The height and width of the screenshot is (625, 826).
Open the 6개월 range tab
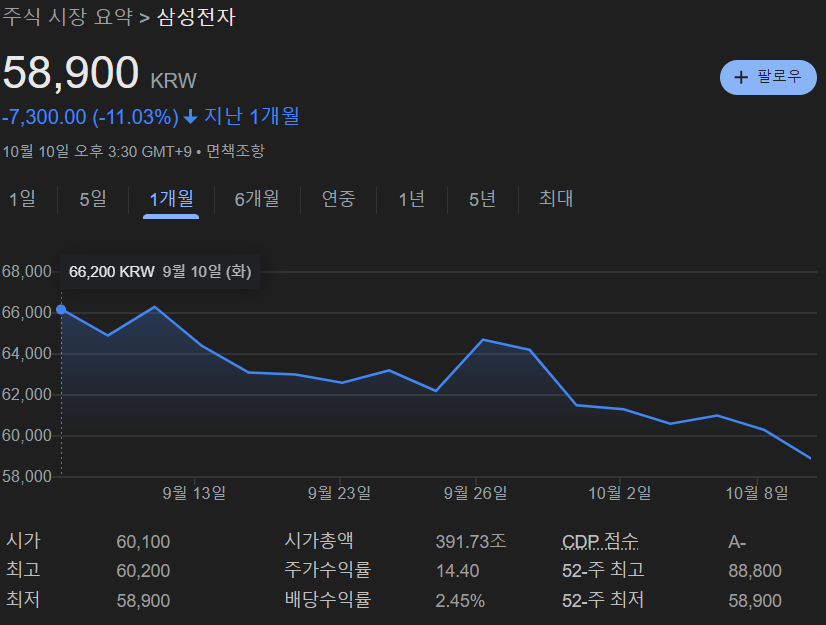[257, 199]
